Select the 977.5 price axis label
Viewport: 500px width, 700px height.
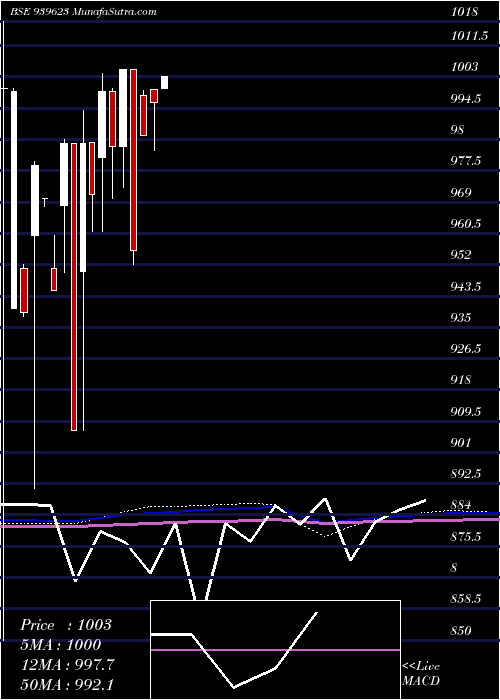tap(466, 161)
